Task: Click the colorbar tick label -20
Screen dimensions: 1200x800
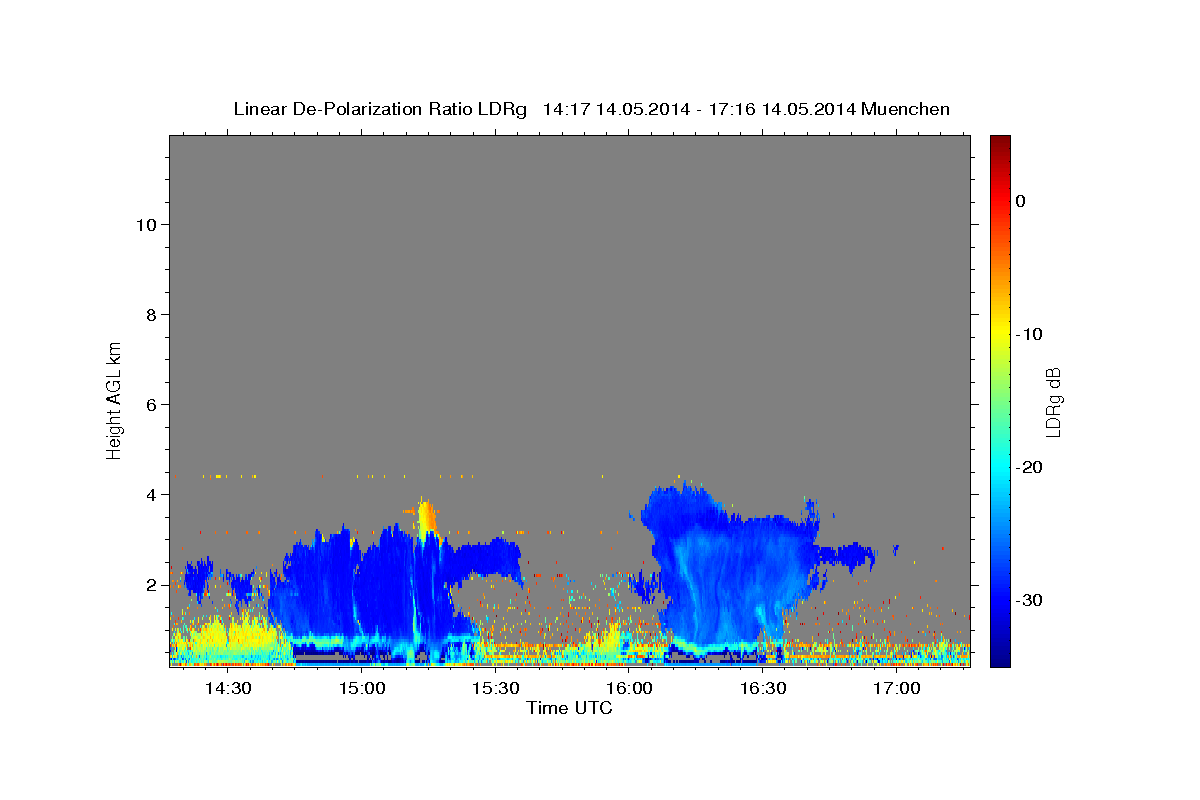Action: [1029, 467]
